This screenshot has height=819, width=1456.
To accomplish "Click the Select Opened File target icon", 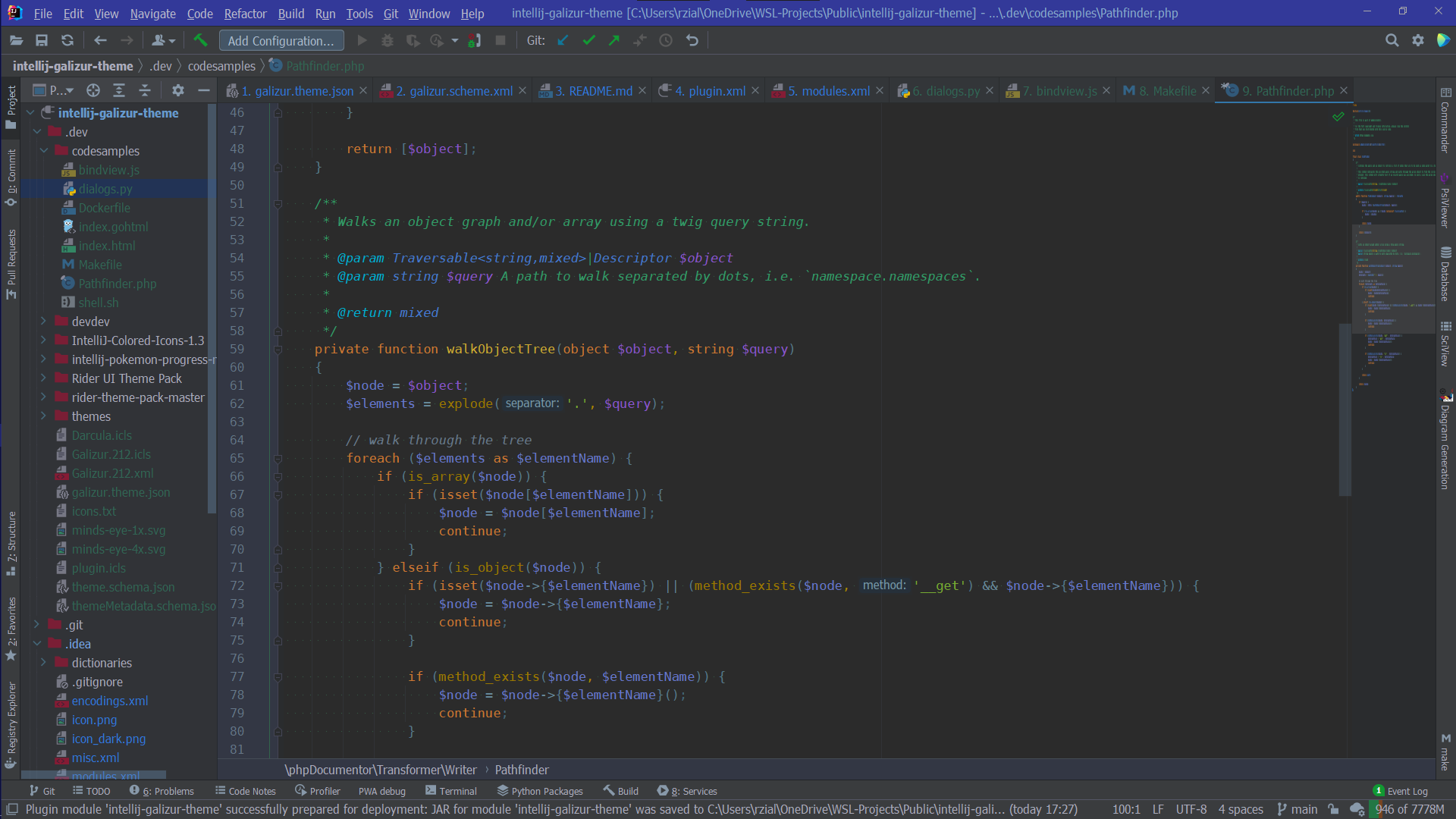I will tap(93, 91).
